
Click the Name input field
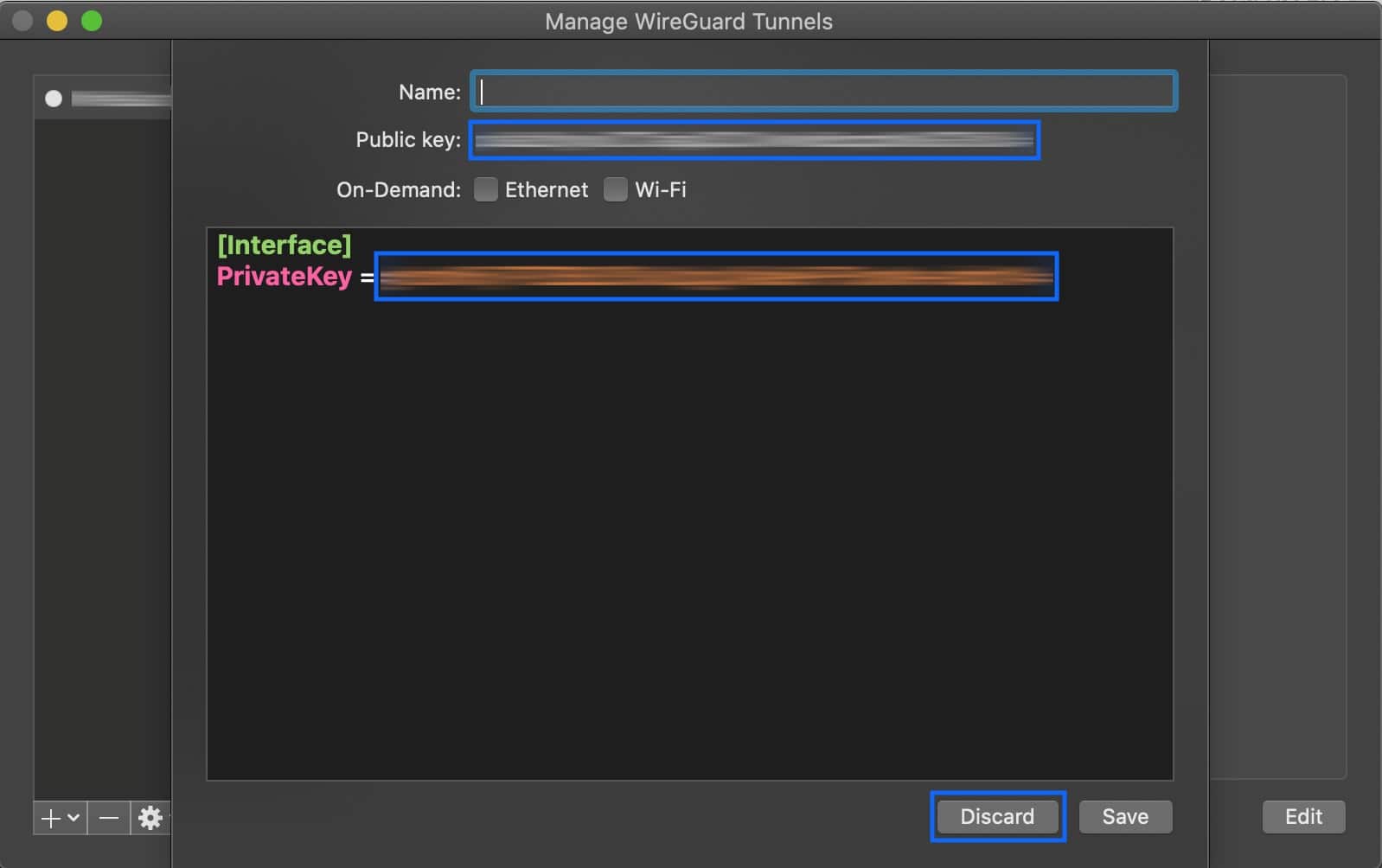point(823,91)
